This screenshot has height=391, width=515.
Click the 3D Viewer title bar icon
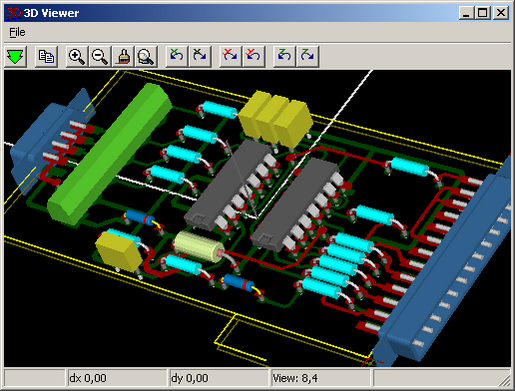[14, 13]
